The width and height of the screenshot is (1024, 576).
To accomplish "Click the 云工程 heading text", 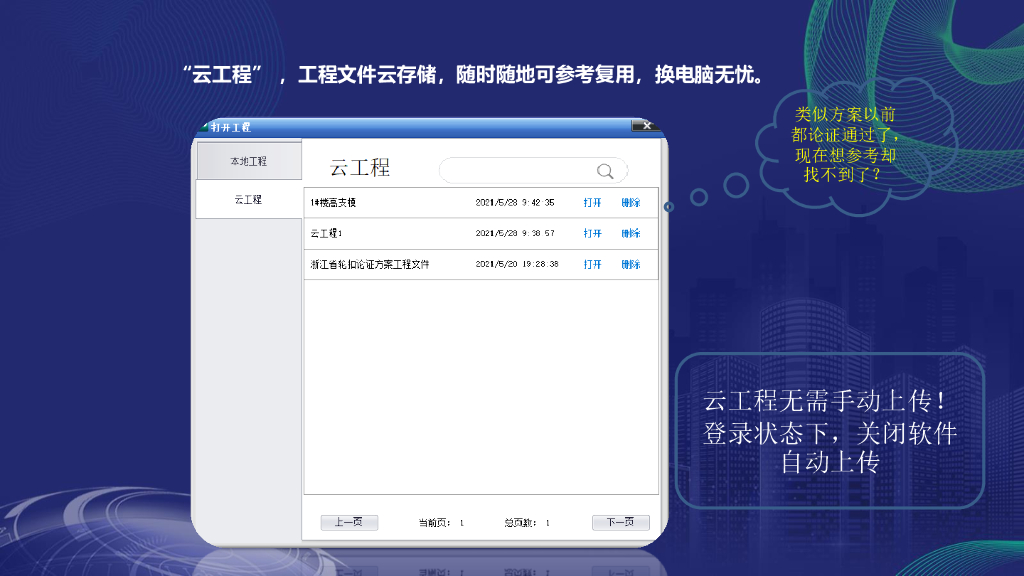I will [x=360, y=168].
